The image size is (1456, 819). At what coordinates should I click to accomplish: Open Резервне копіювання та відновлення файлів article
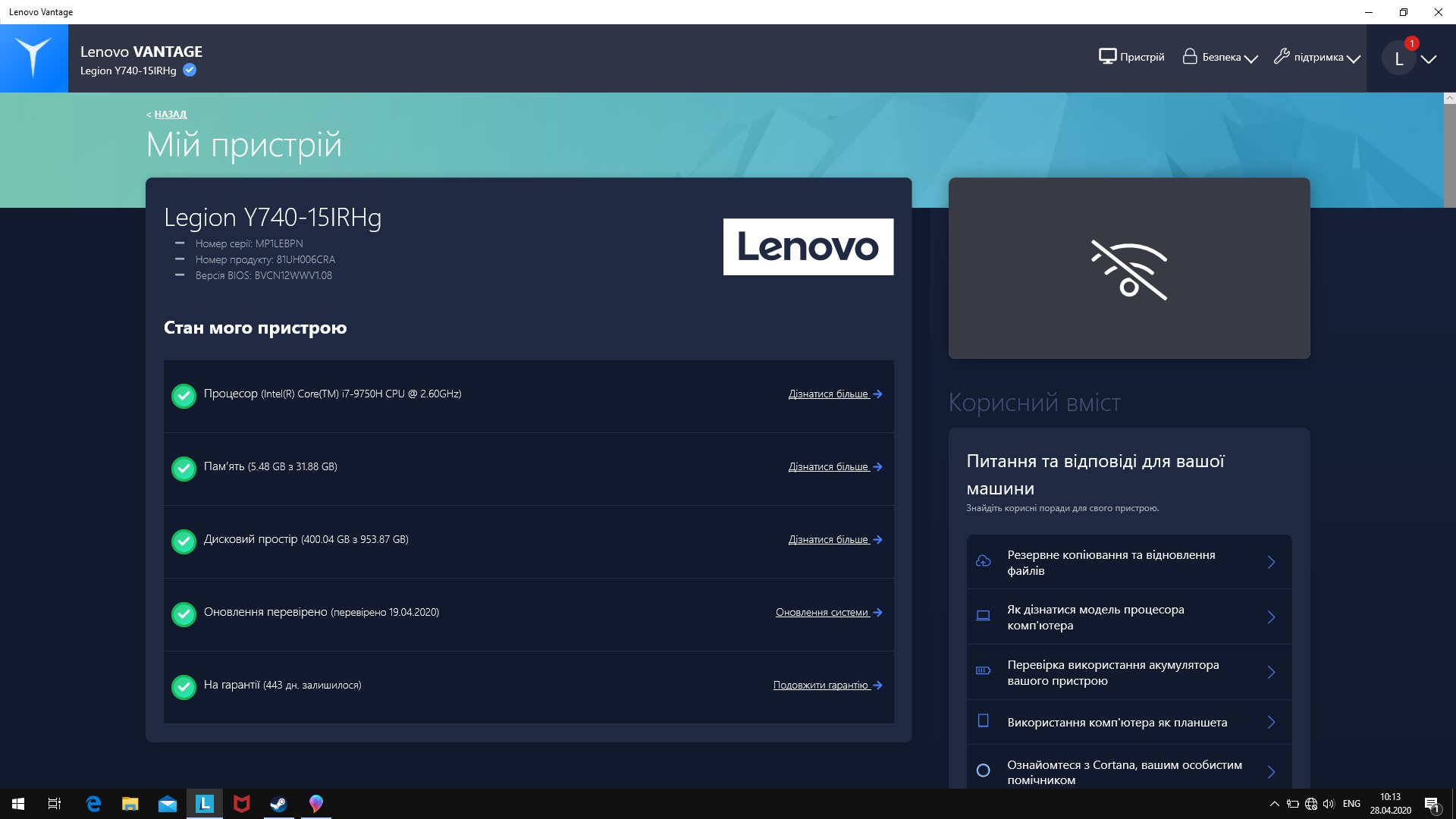pos(1129,562)
